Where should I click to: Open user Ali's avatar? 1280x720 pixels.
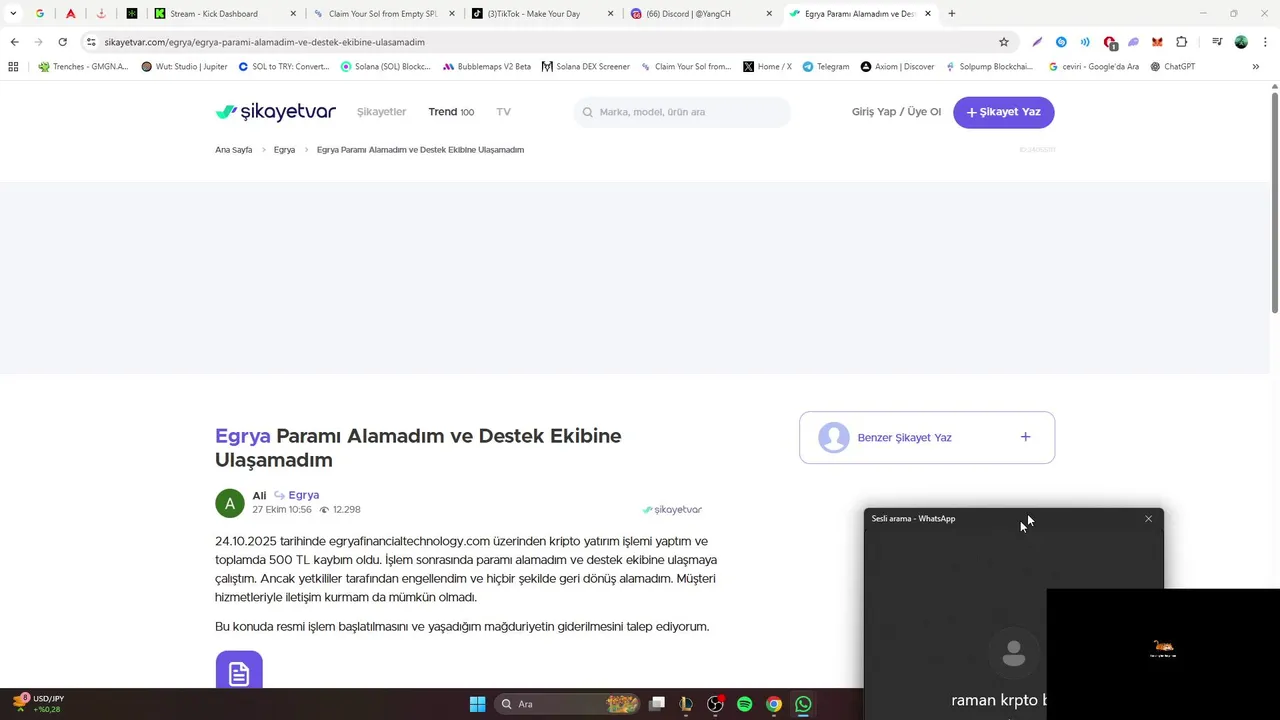[230, 503]
